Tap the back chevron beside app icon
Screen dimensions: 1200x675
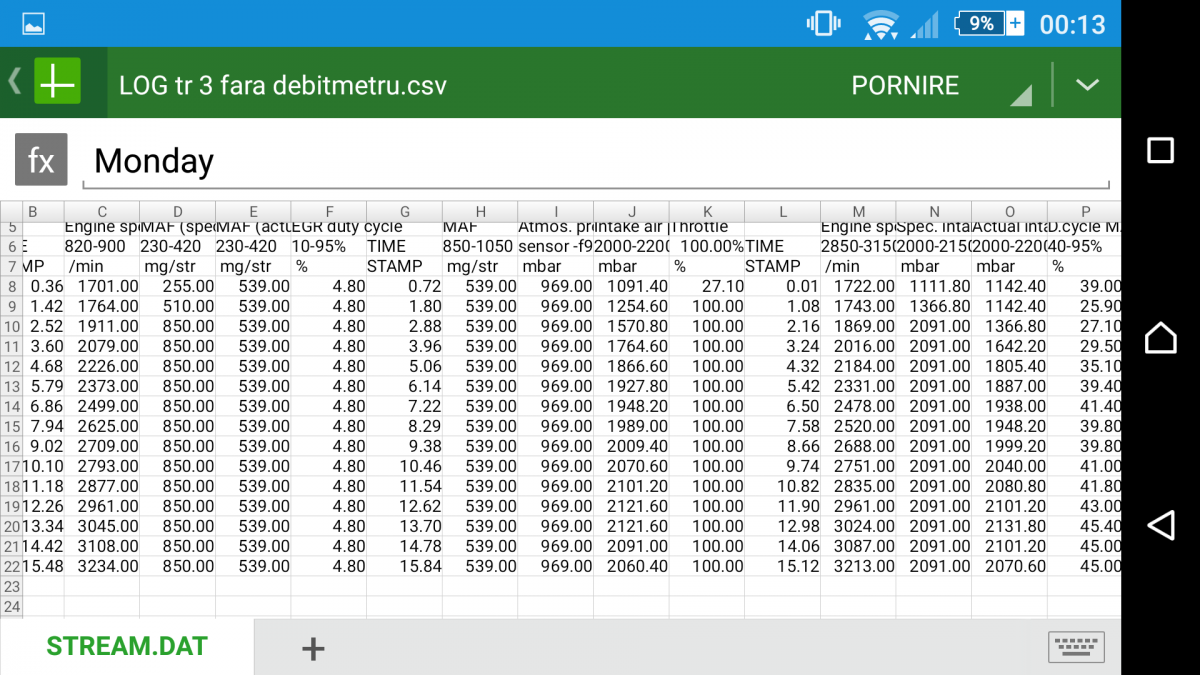pos(15,82)
